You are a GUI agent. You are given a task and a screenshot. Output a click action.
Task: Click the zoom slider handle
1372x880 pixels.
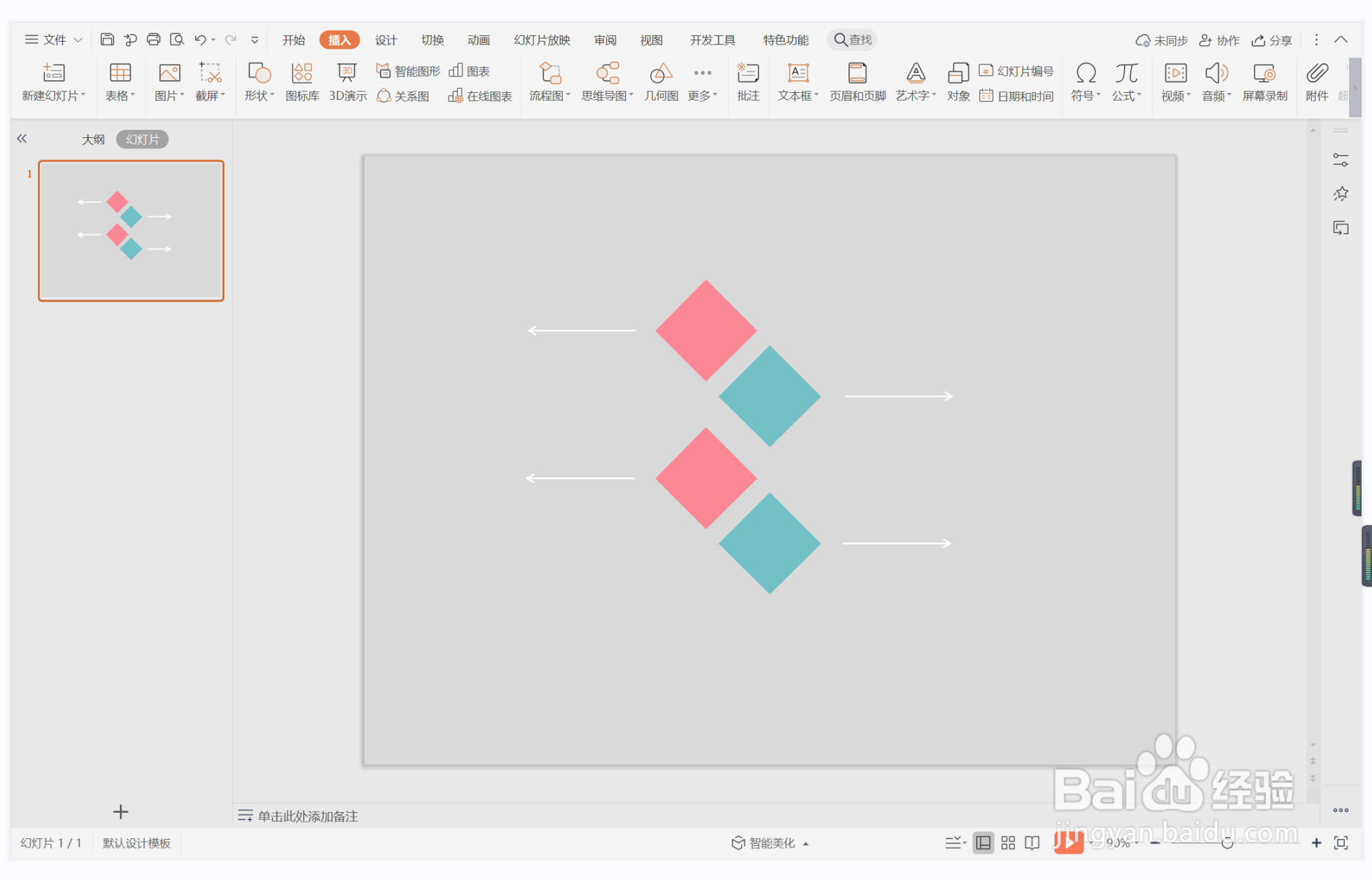pyautogui.click(x=1227, y=843)
